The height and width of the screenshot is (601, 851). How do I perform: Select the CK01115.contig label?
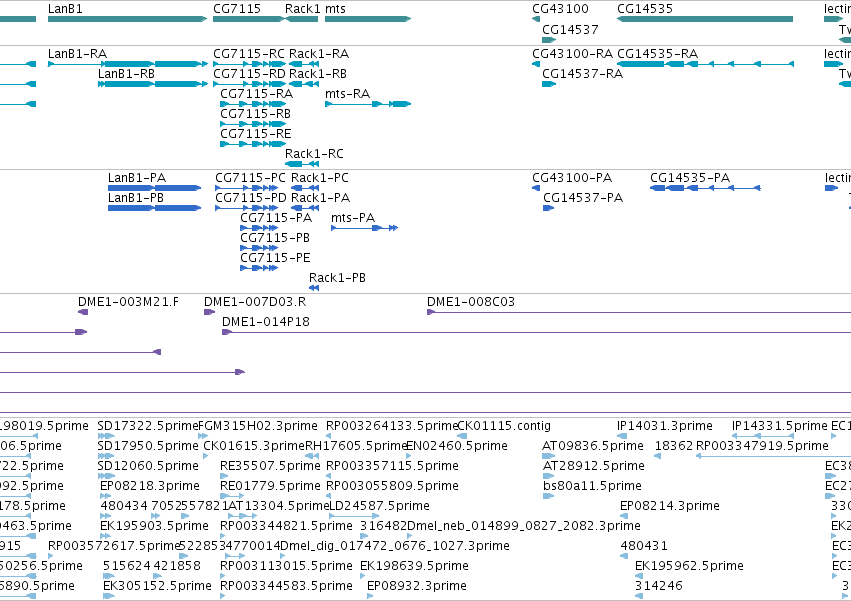[504, 426]
